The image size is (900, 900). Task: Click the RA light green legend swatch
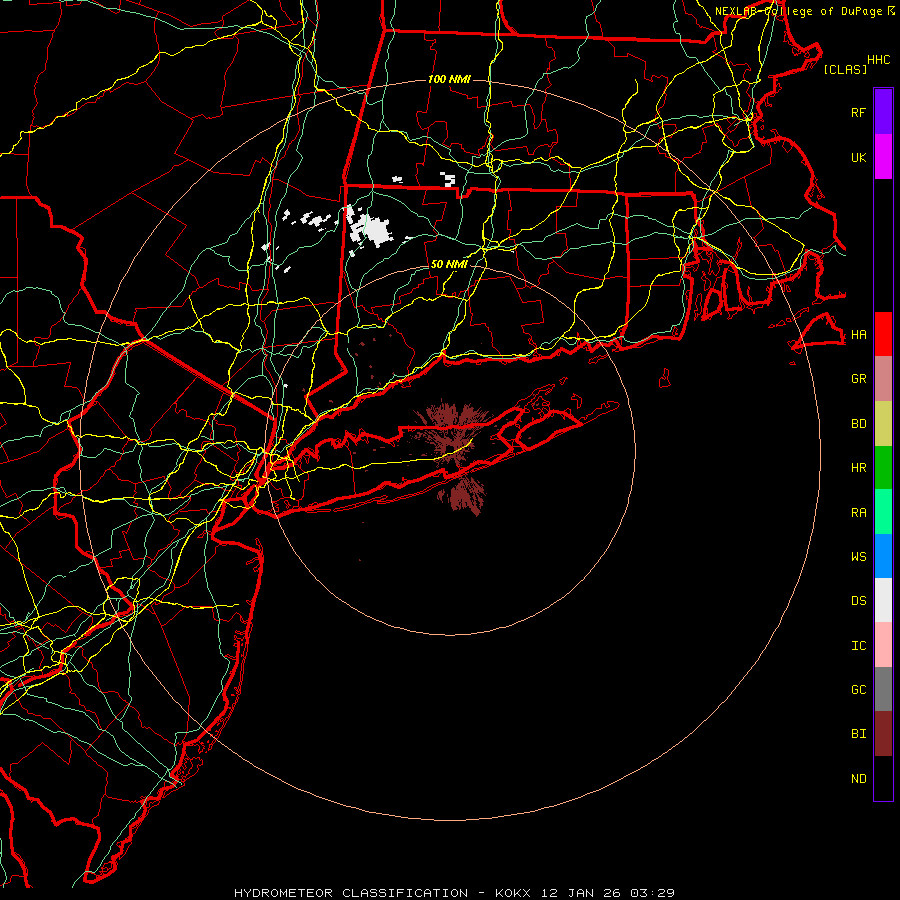pyautogui.click(x=883, y=512)
